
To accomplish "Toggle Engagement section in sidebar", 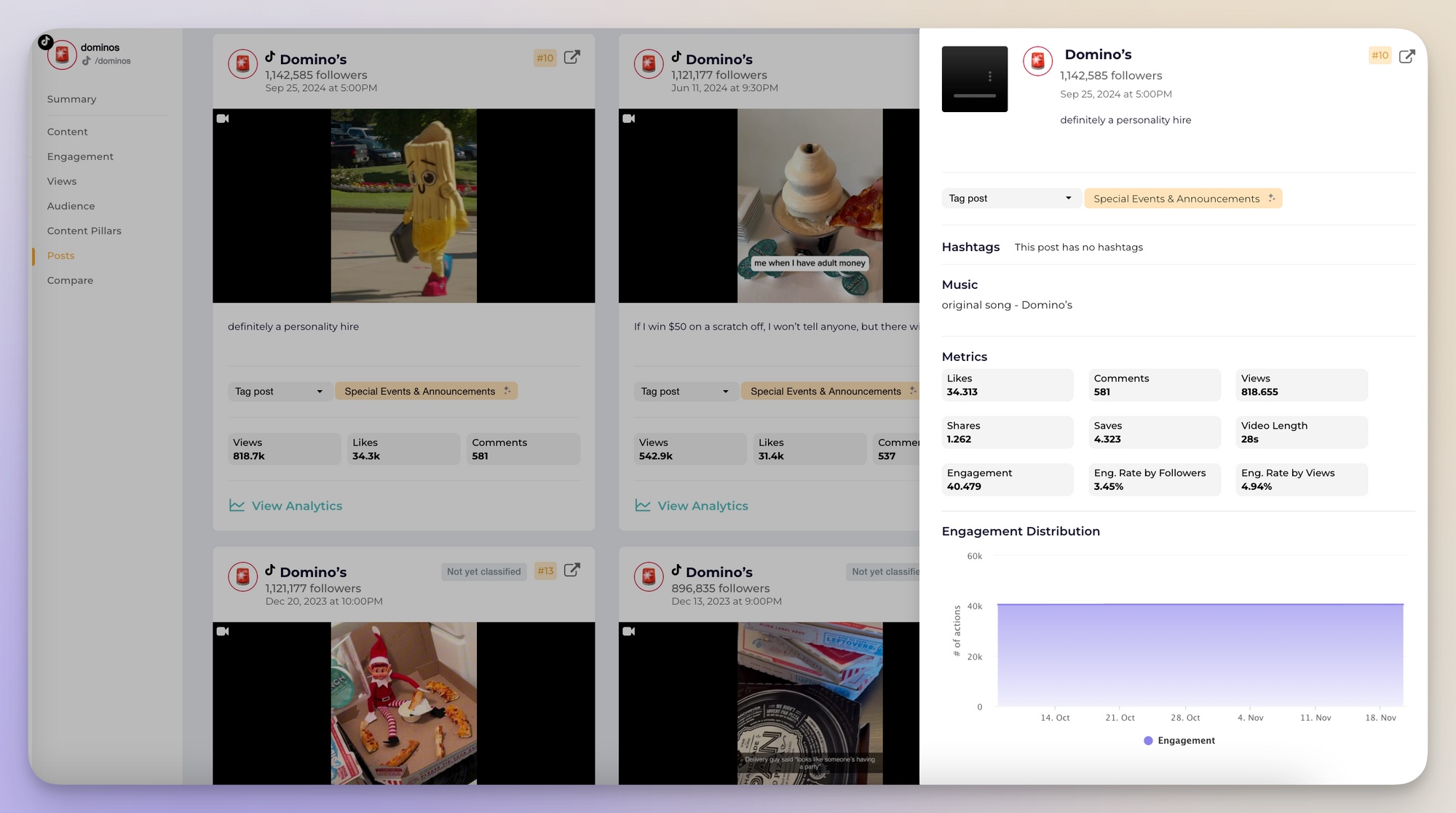I will click(80, 156).
